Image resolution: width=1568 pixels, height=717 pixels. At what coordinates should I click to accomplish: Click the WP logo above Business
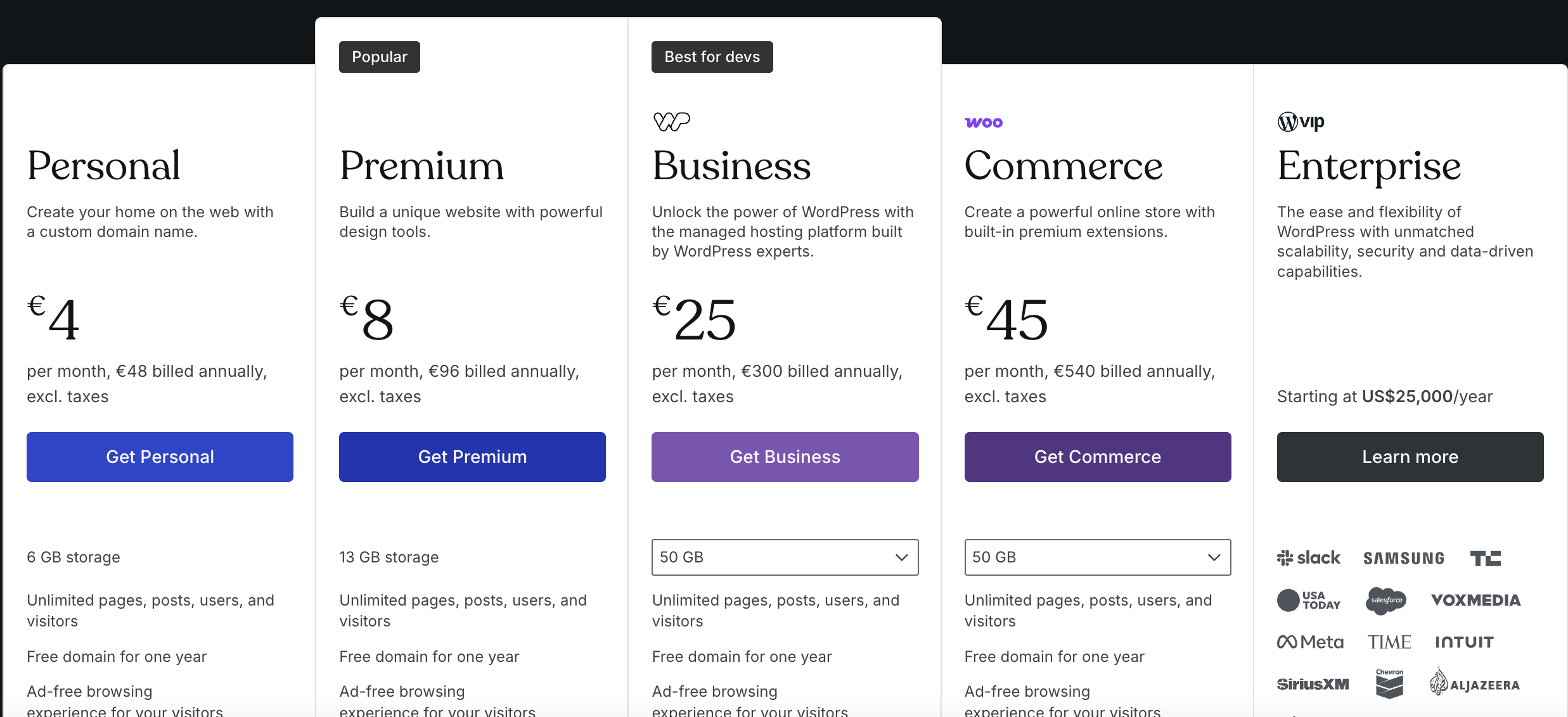[x=671, y=121]
